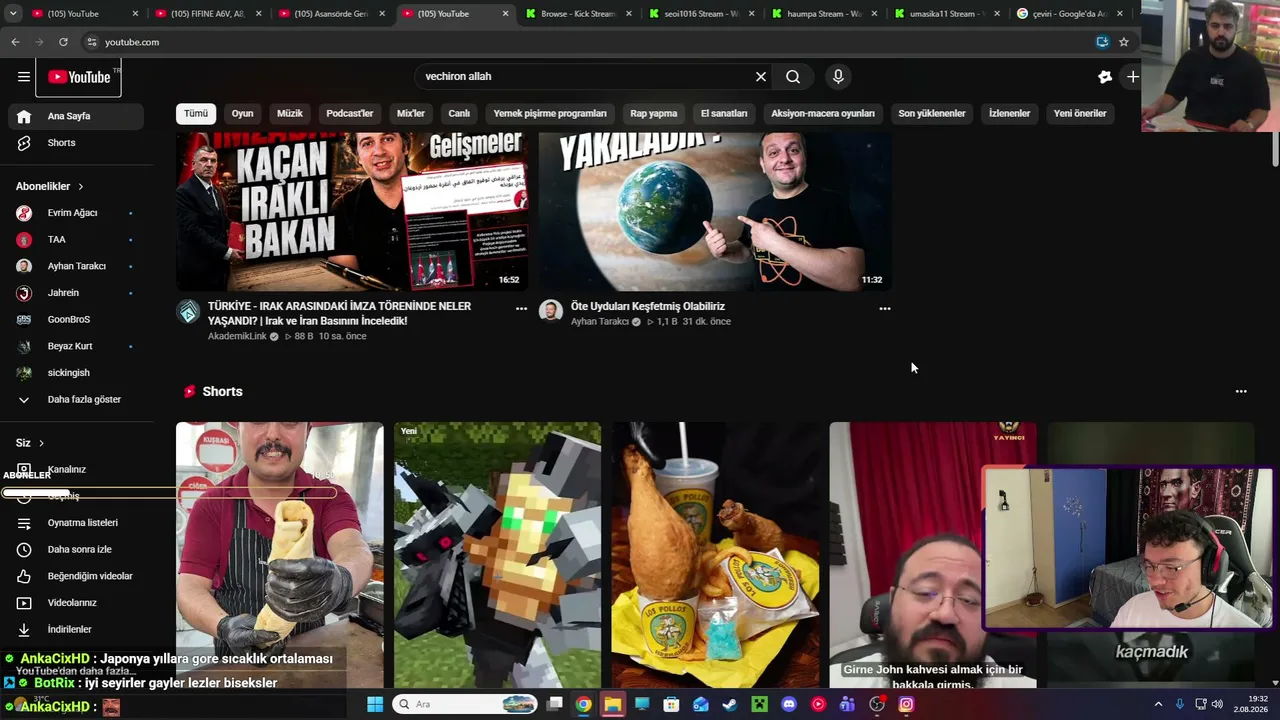This screenshot has width=1280, height=720.
Task: Open the Chrome tab search dropdown
Action: pyautogui.click(x=13, y=14)
